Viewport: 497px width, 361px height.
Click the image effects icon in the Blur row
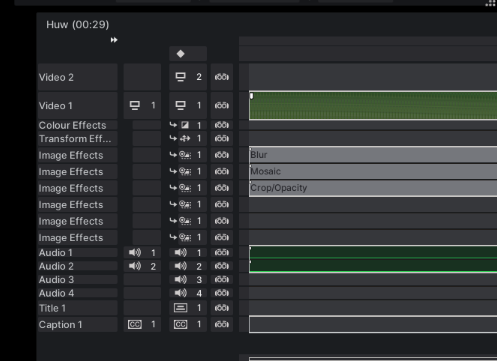point(185,155)
